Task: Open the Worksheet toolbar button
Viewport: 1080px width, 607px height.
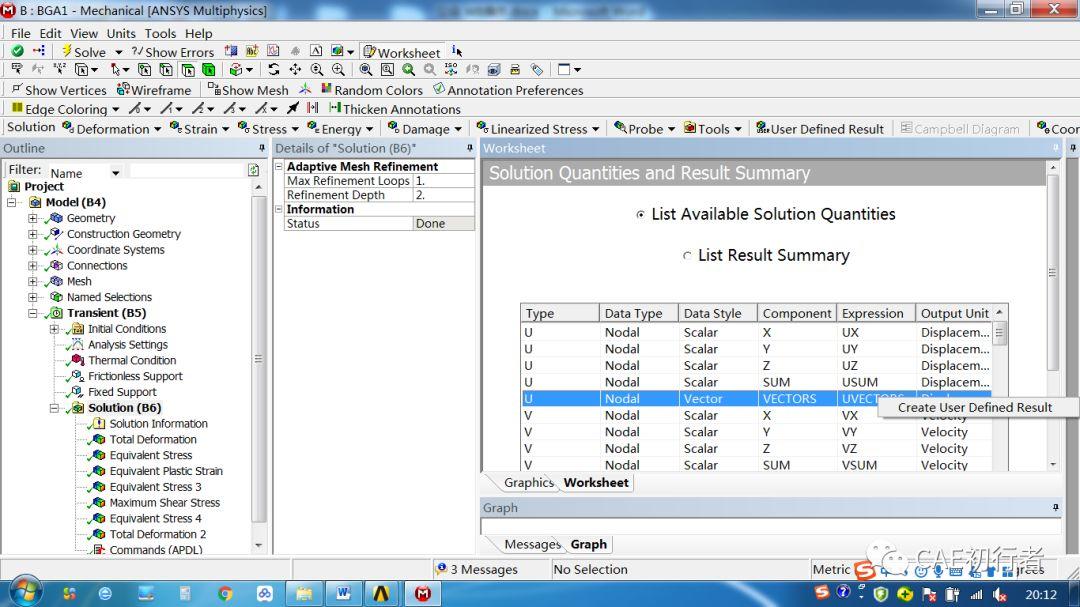Action: point(402,52)
